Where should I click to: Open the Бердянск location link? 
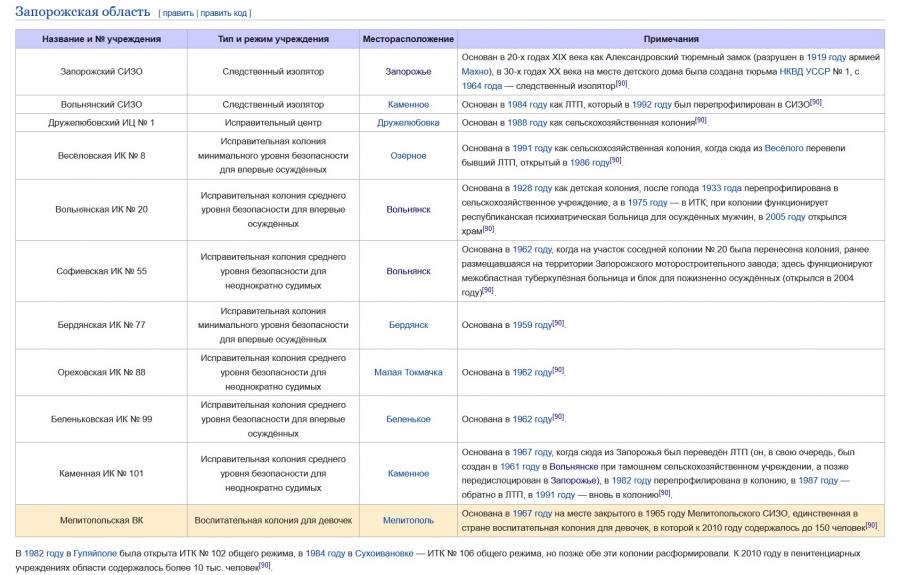click(408, 325)
